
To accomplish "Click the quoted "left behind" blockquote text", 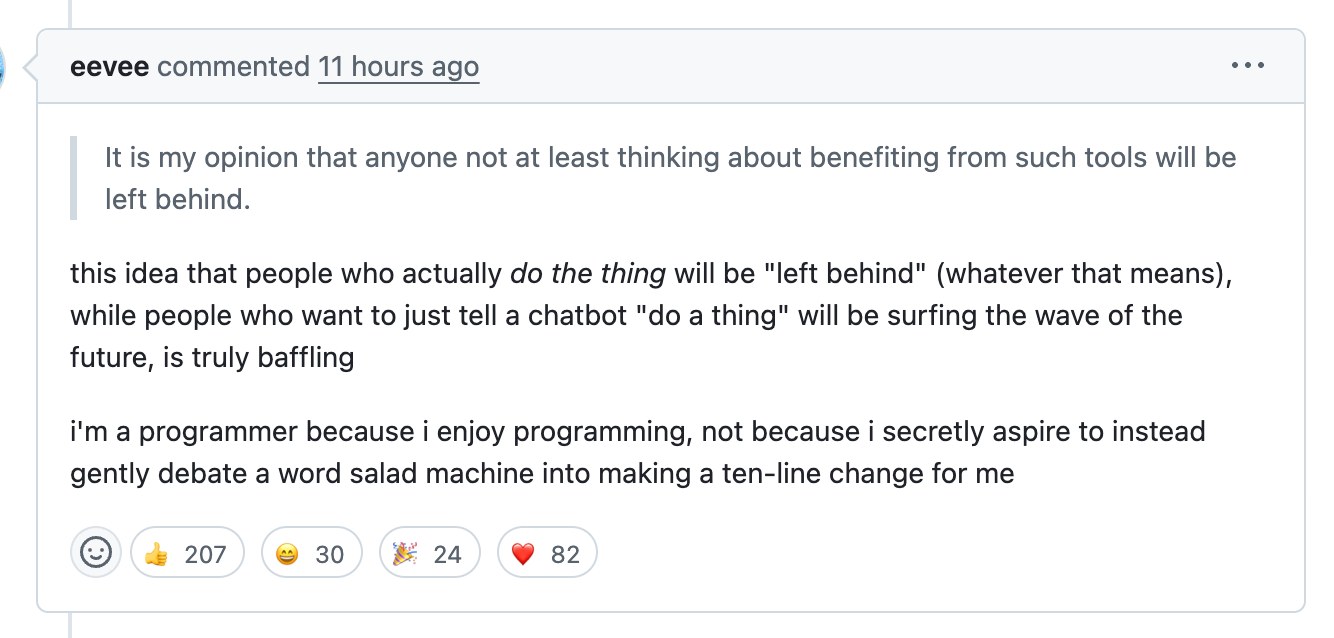I will tap(670, 178).
